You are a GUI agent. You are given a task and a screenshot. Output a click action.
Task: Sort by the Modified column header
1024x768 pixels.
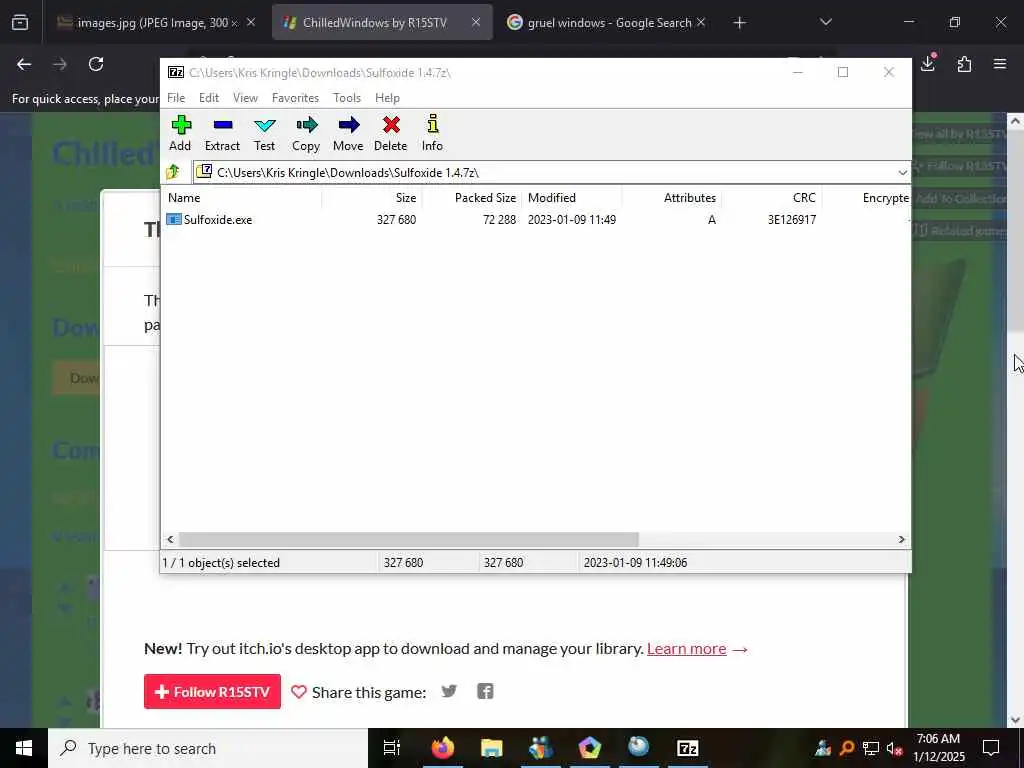tap(571, 198)
